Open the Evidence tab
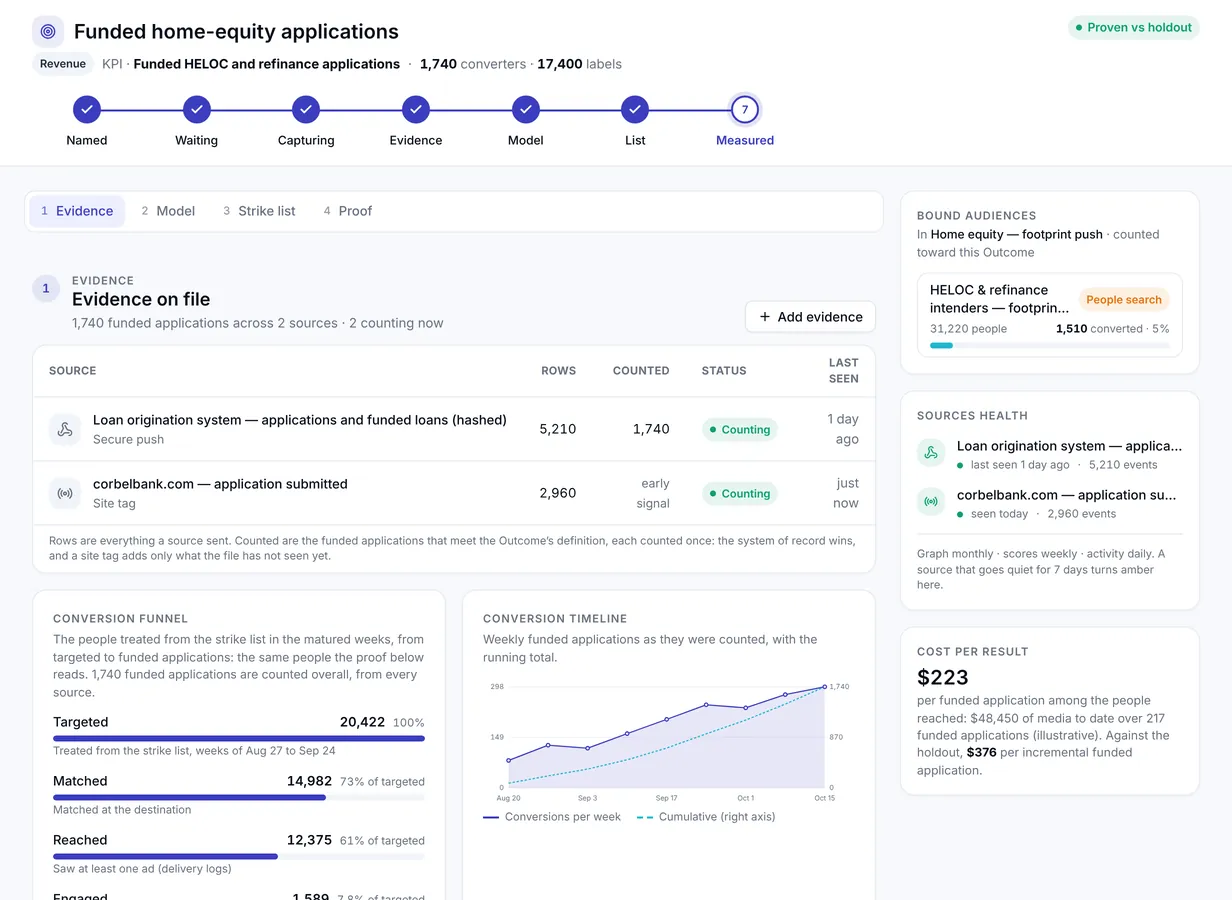 pyautogui.click(x=77, y=211)
